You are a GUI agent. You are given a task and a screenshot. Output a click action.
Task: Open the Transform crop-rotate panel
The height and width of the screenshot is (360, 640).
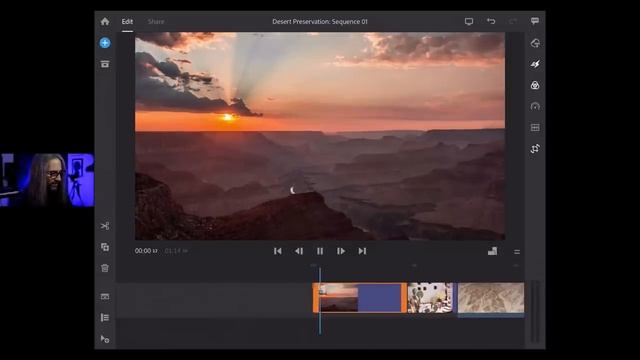pos(535,149)
